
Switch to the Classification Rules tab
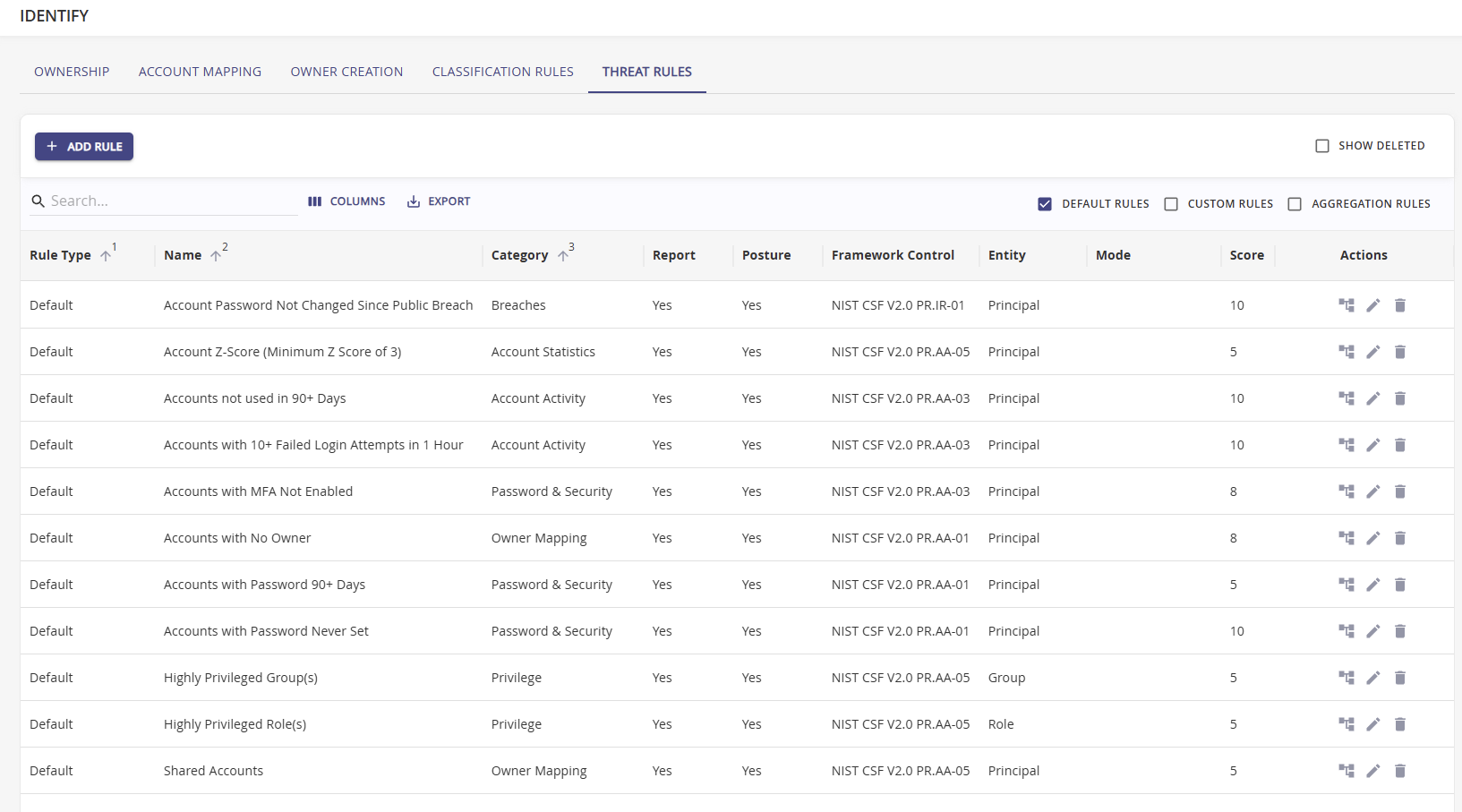click(502, 72)
